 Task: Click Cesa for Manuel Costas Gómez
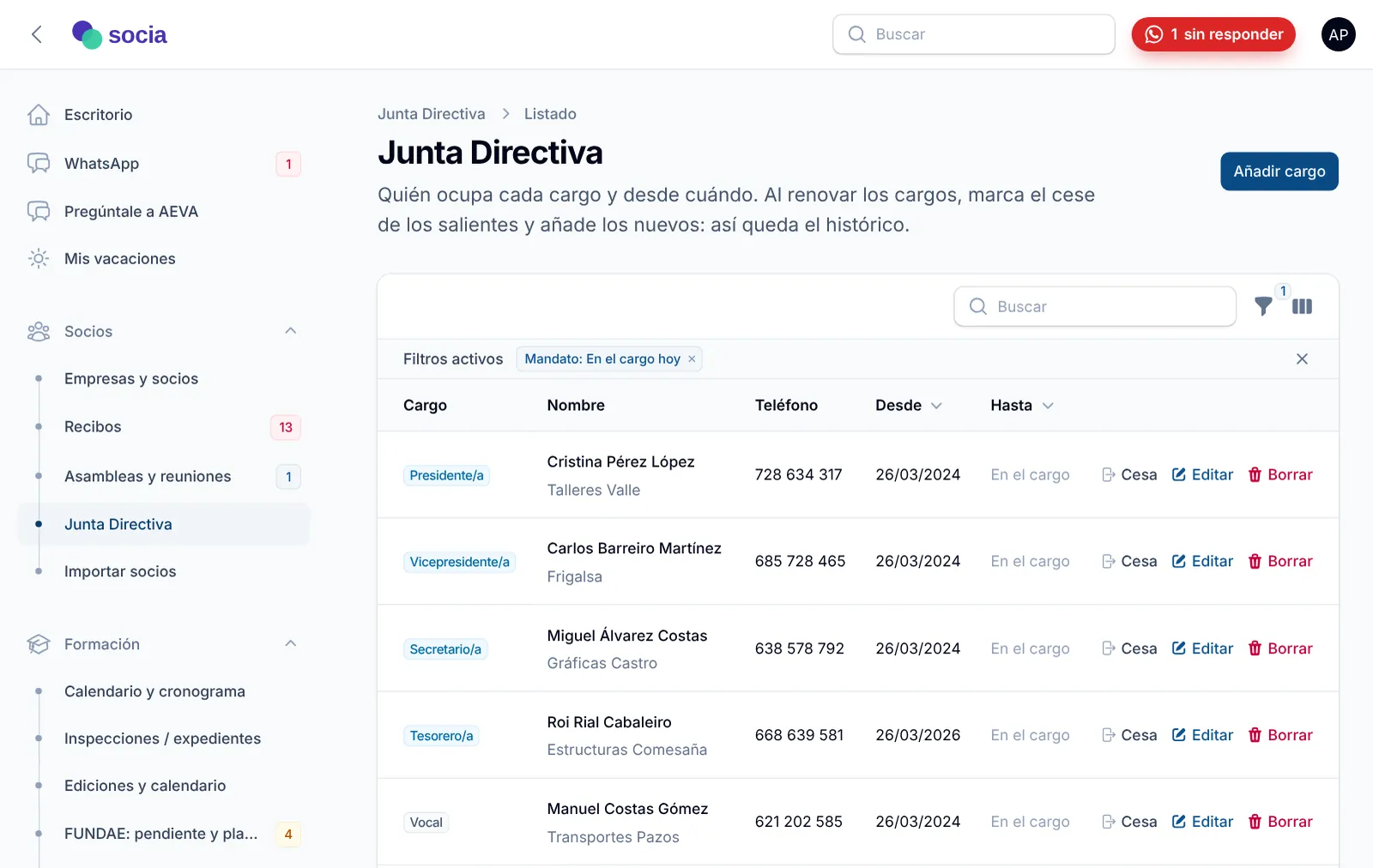tap(1129, 822)
